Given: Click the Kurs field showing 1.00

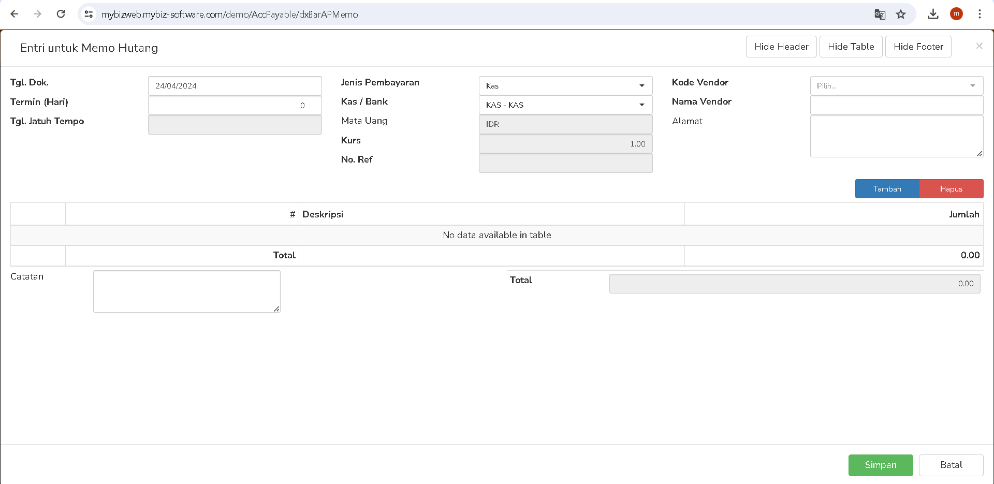Looking at the screenshot, I should point(565,144).
